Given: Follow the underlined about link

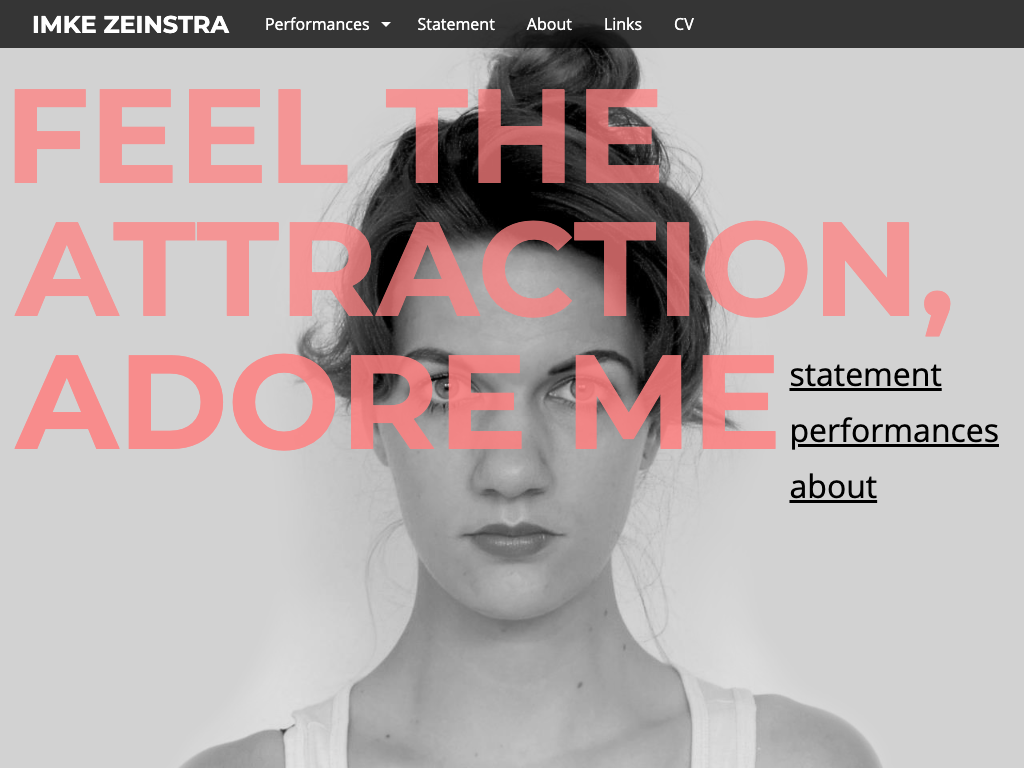Looking at the screenshot, I should pos(833,487).
